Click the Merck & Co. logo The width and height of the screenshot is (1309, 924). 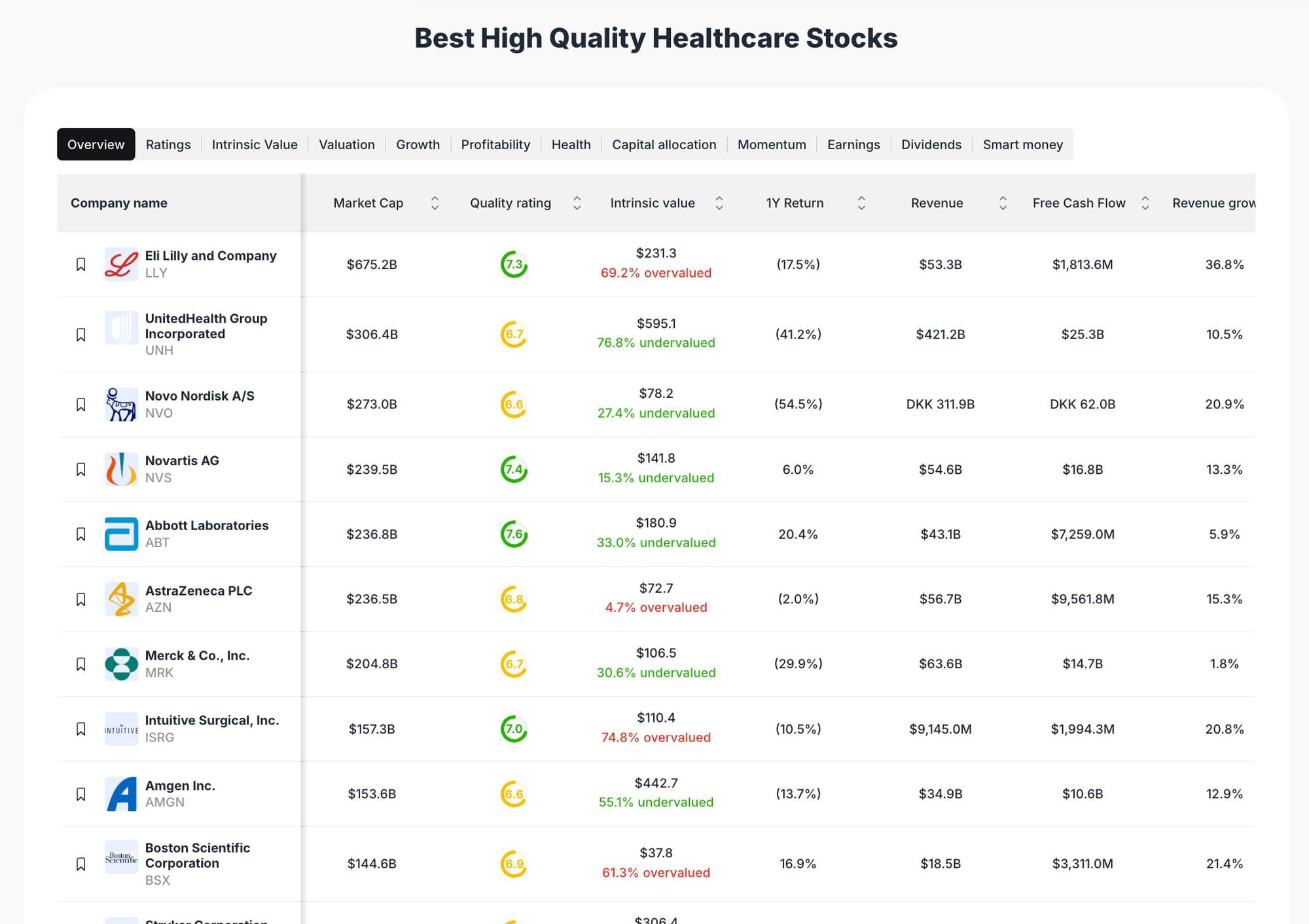(121, 664)
